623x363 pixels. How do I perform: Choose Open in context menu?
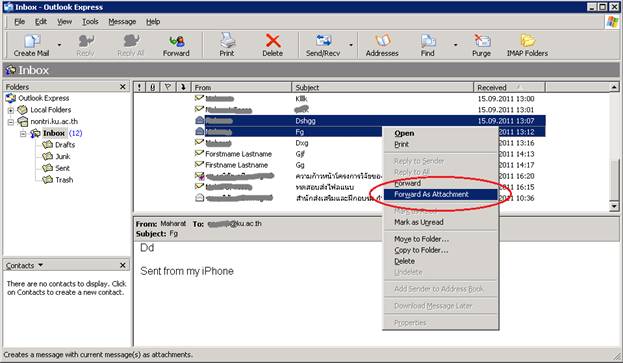click(x=441, y=133)
